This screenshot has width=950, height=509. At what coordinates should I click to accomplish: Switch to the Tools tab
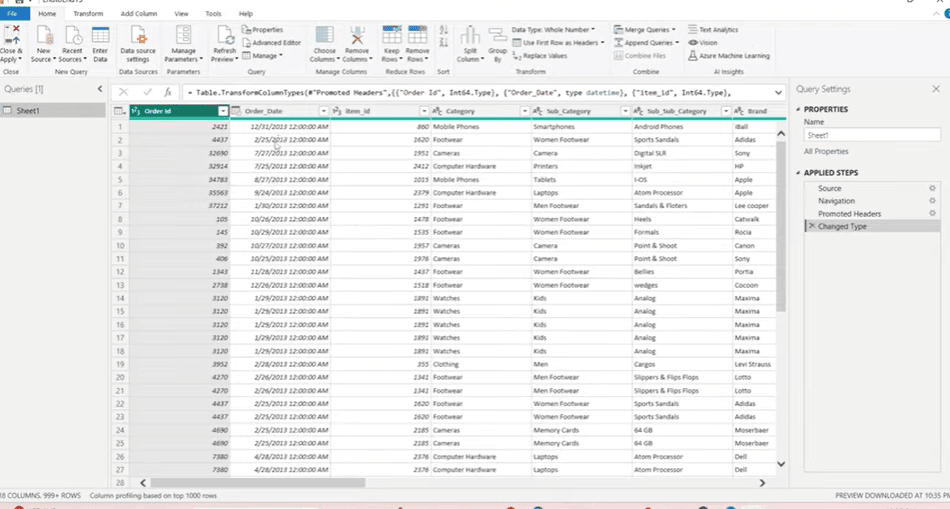coord(213,13)
